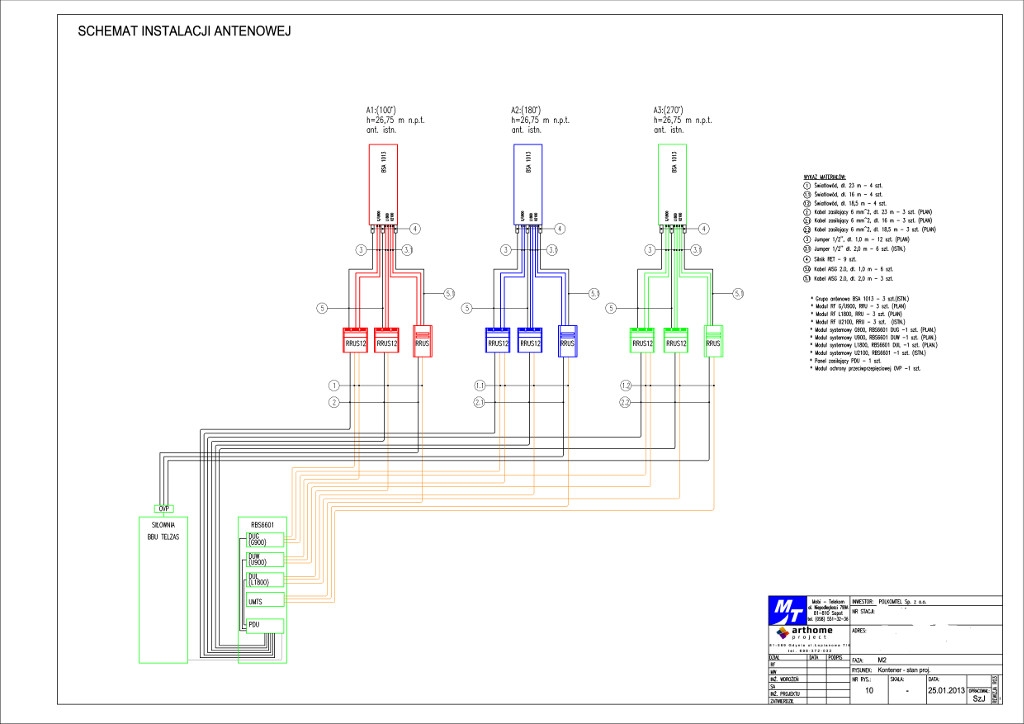Click the date '25.01.2013'
This screenshot has width=1024, height=724.
[947, 690]
